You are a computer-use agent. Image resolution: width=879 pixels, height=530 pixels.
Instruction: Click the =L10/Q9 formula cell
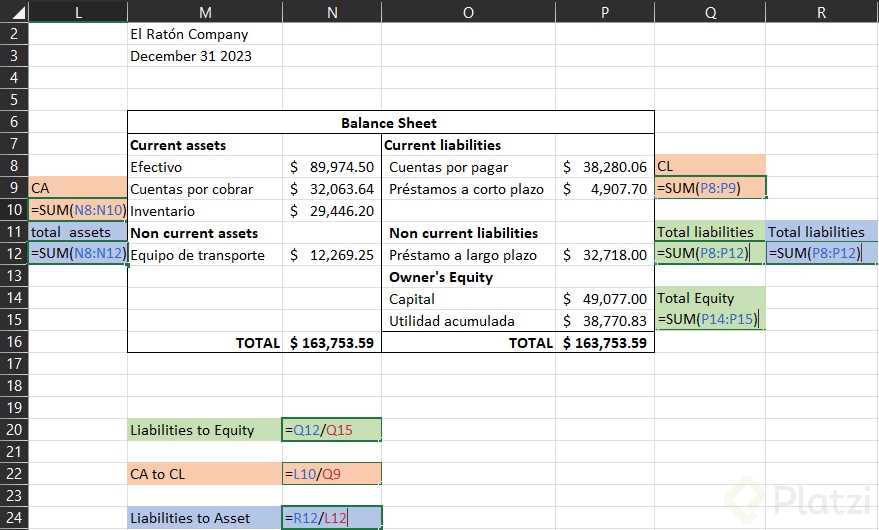pyautogui.click(x=332, y=474)
